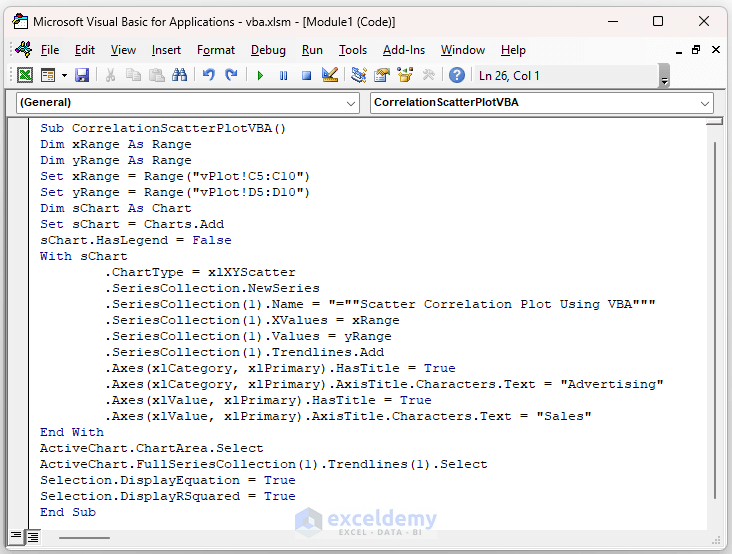The image size is (732, 554).
Task: Click the line 'Set sChart = Charts.Add'
Action: (x=132, y=224)
